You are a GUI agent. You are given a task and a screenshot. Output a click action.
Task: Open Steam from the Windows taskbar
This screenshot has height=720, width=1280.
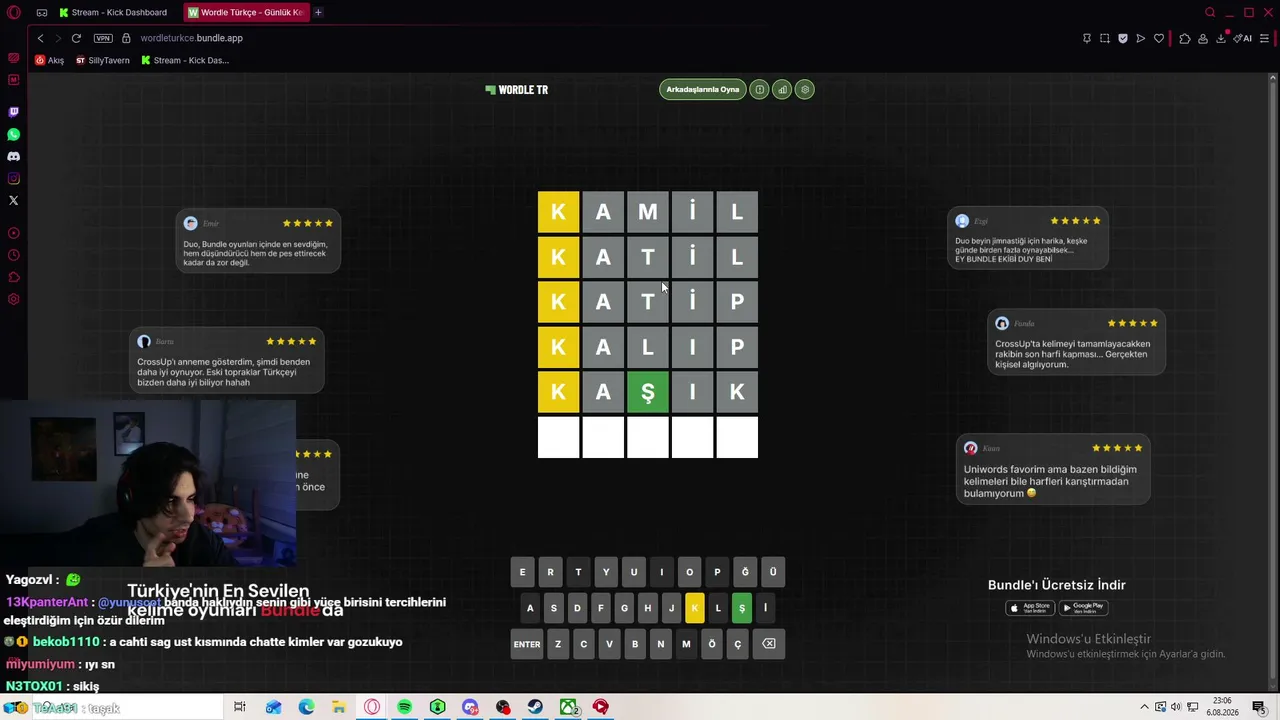coord(536,707)
